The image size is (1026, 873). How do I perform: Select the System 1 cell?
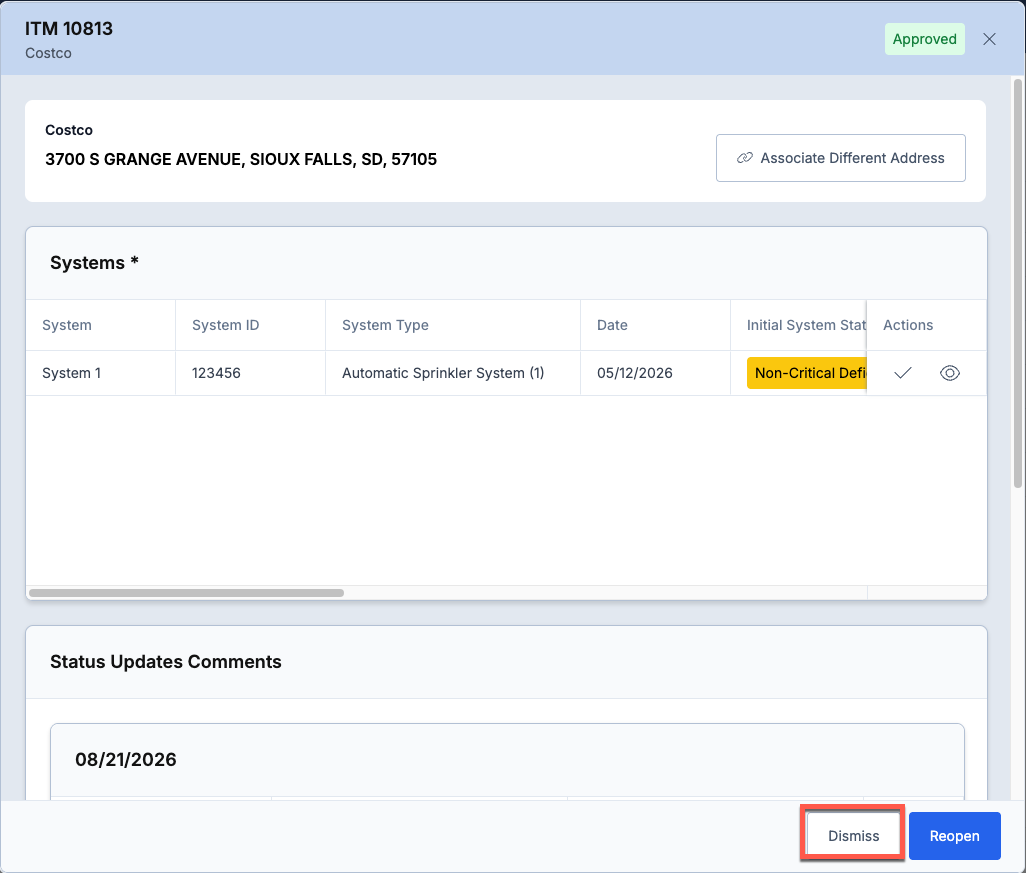pos(100,373)
